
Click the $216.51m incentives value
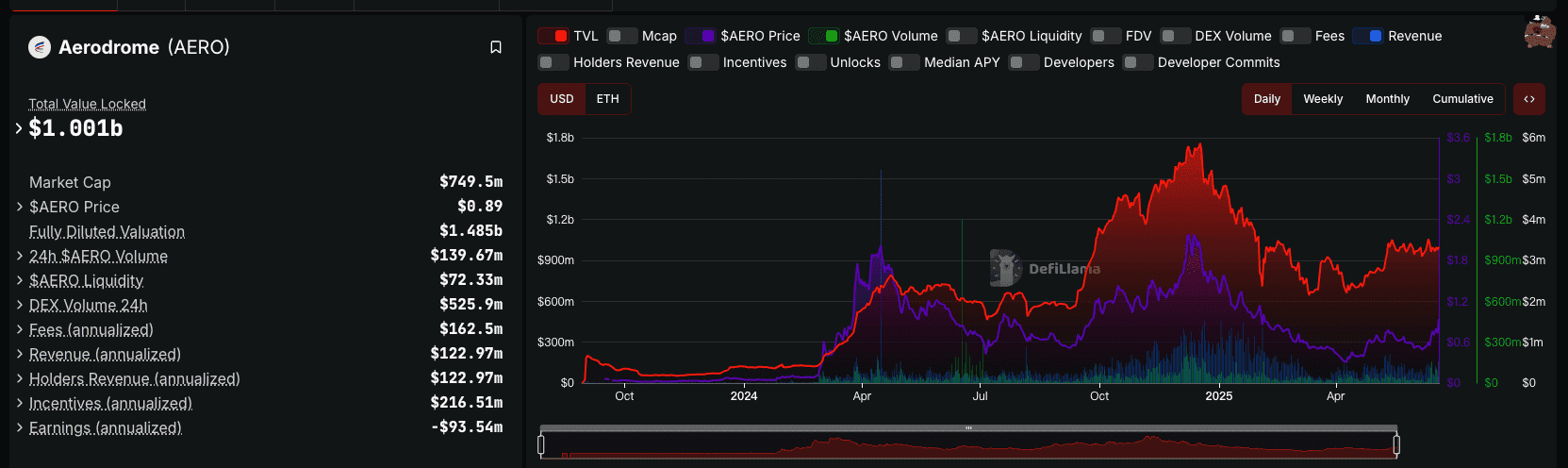(x=467, y=403)
